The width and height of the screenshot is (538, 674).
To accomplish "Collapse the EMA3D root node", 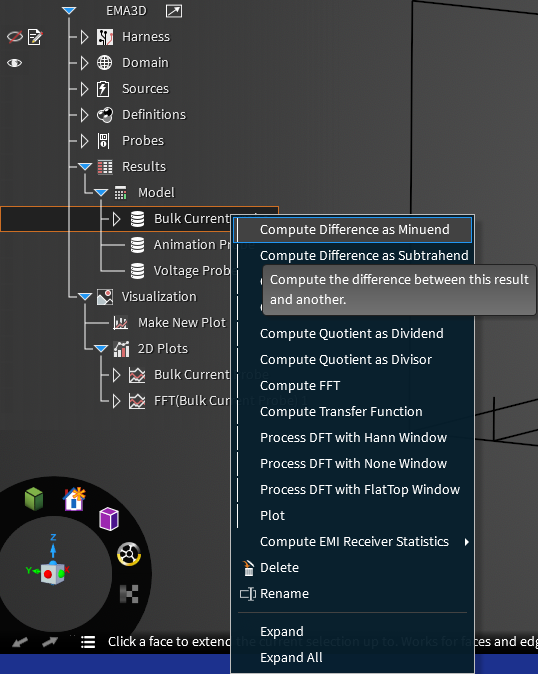I will [69, 11].
